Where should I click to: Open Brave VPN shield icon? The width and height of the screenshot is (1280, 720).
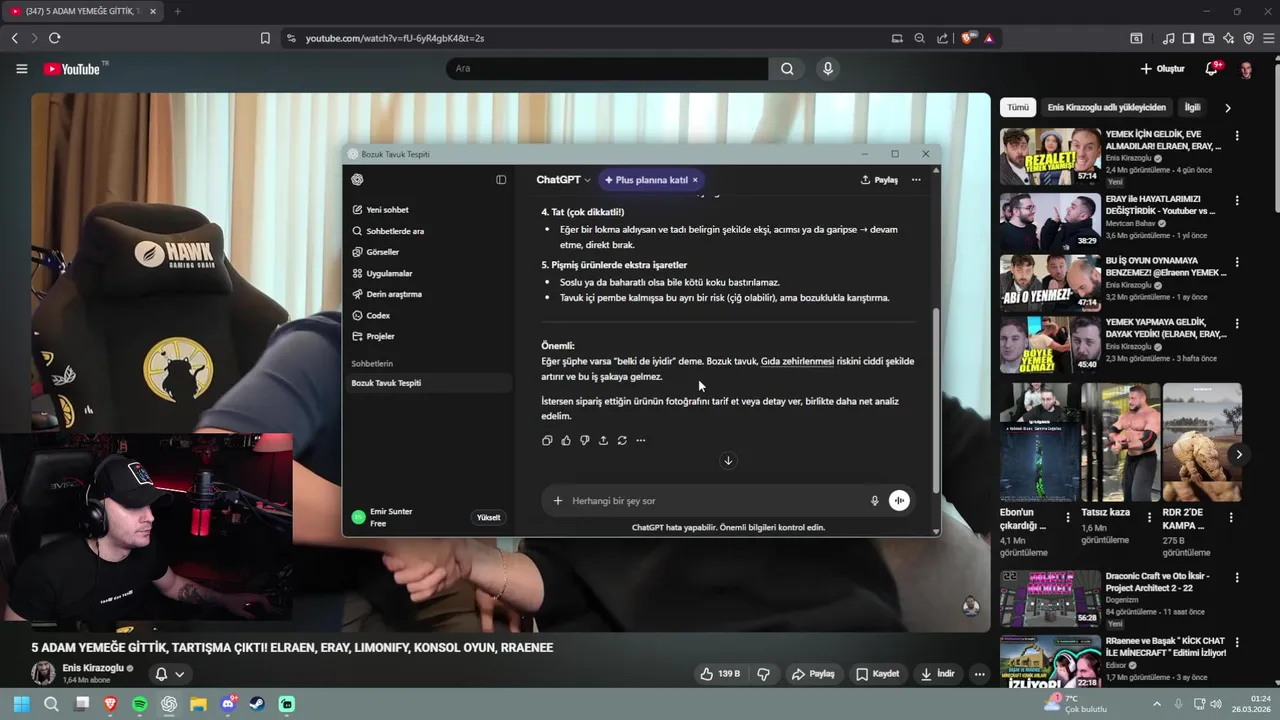(x=1248, y=38)
